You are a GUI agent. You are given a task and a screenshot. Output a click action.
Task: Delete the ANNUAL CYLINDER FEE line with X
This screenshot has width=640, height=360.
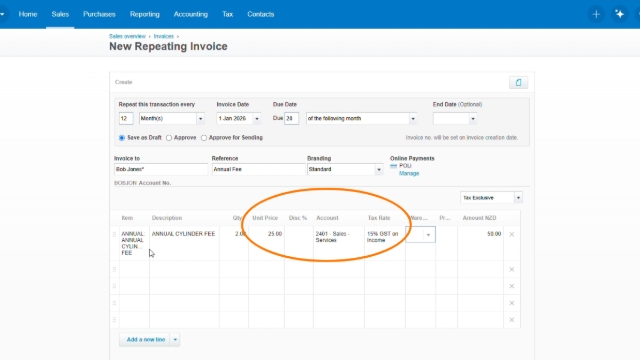511,234
